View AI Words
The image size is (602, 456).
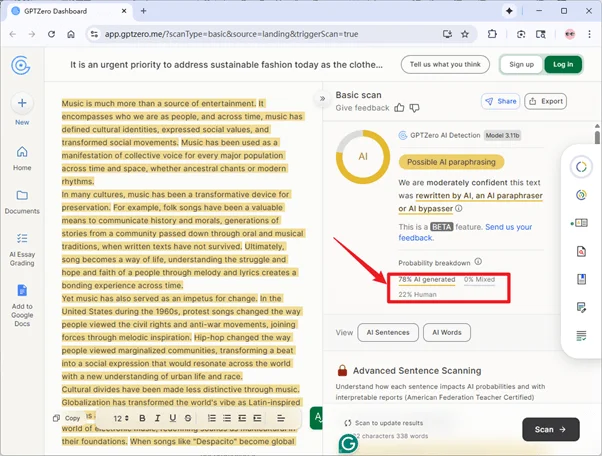pos(447,332)
